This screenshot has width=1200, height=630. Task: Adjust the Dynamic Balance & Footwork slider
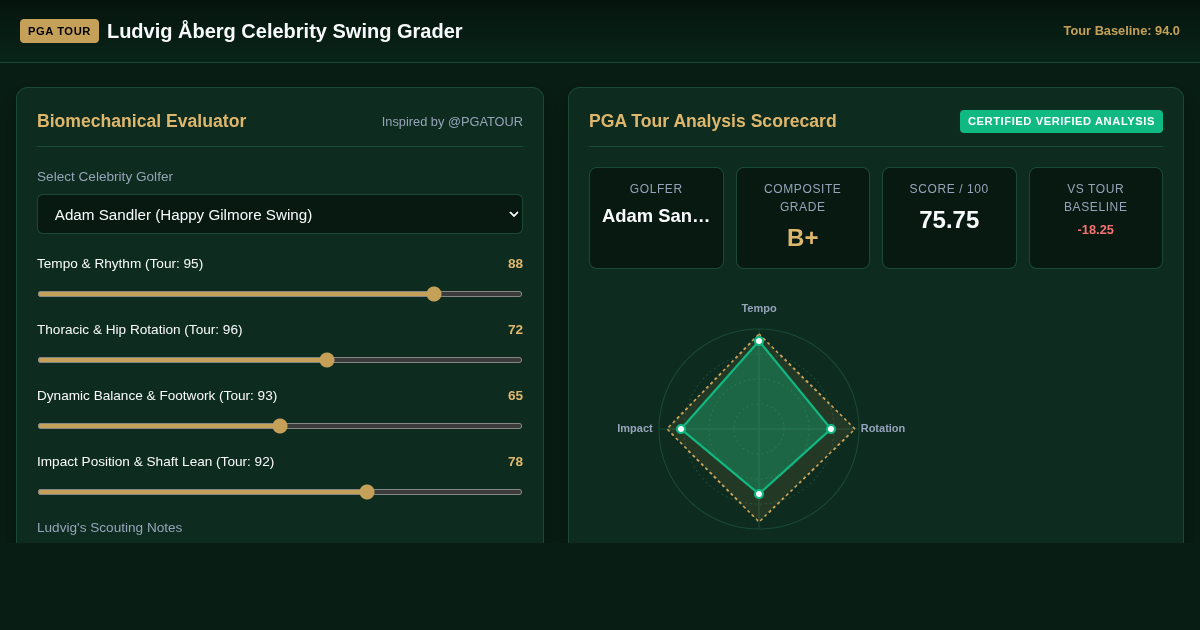click(280, 426)
